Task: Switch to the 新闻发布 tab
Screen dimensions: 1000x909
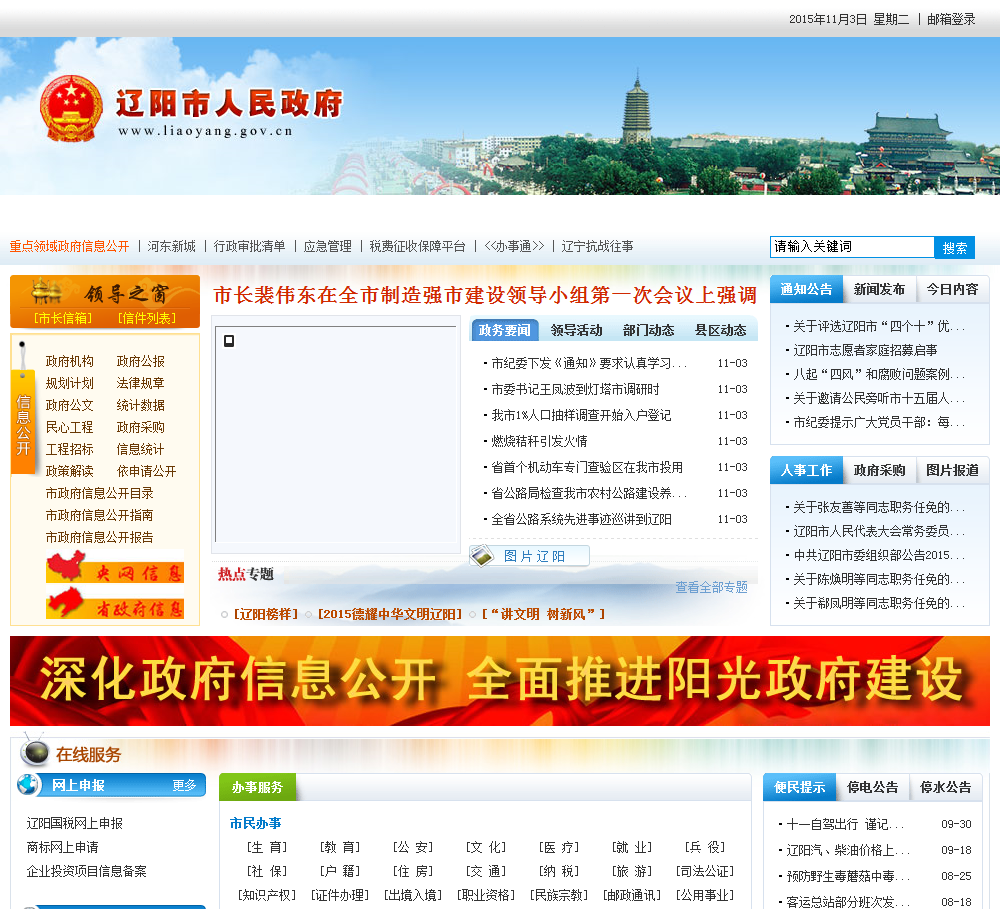Action: tap(879, 290)
